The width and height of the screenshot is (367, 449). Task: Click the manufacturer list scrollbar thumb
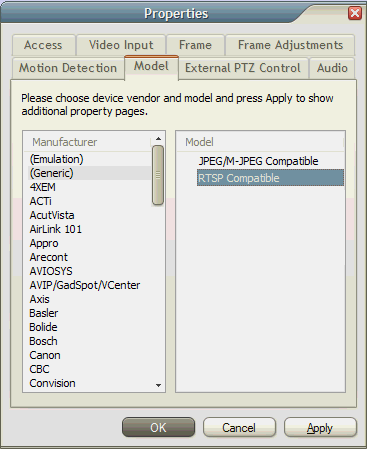point(158,175)
